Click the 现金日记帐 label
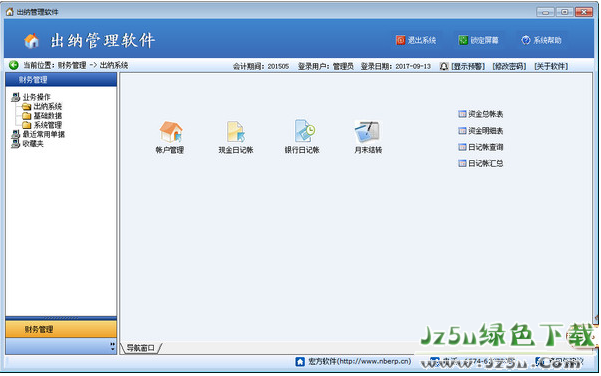The height and width of the screenshot is (376, 601). tap(236, 150)
